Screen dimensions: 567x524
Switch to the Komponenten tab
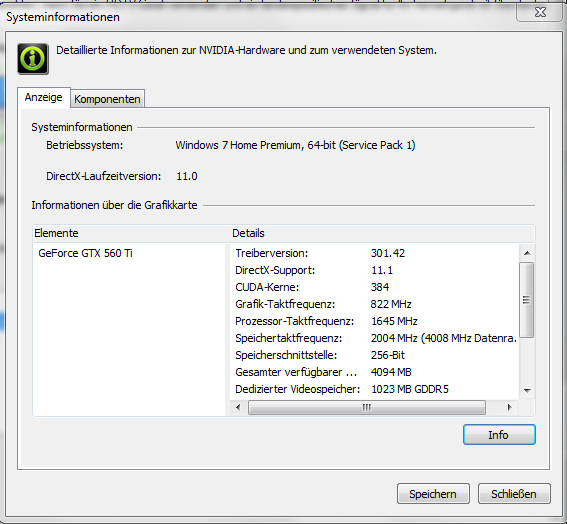click(x=107, y=99)
